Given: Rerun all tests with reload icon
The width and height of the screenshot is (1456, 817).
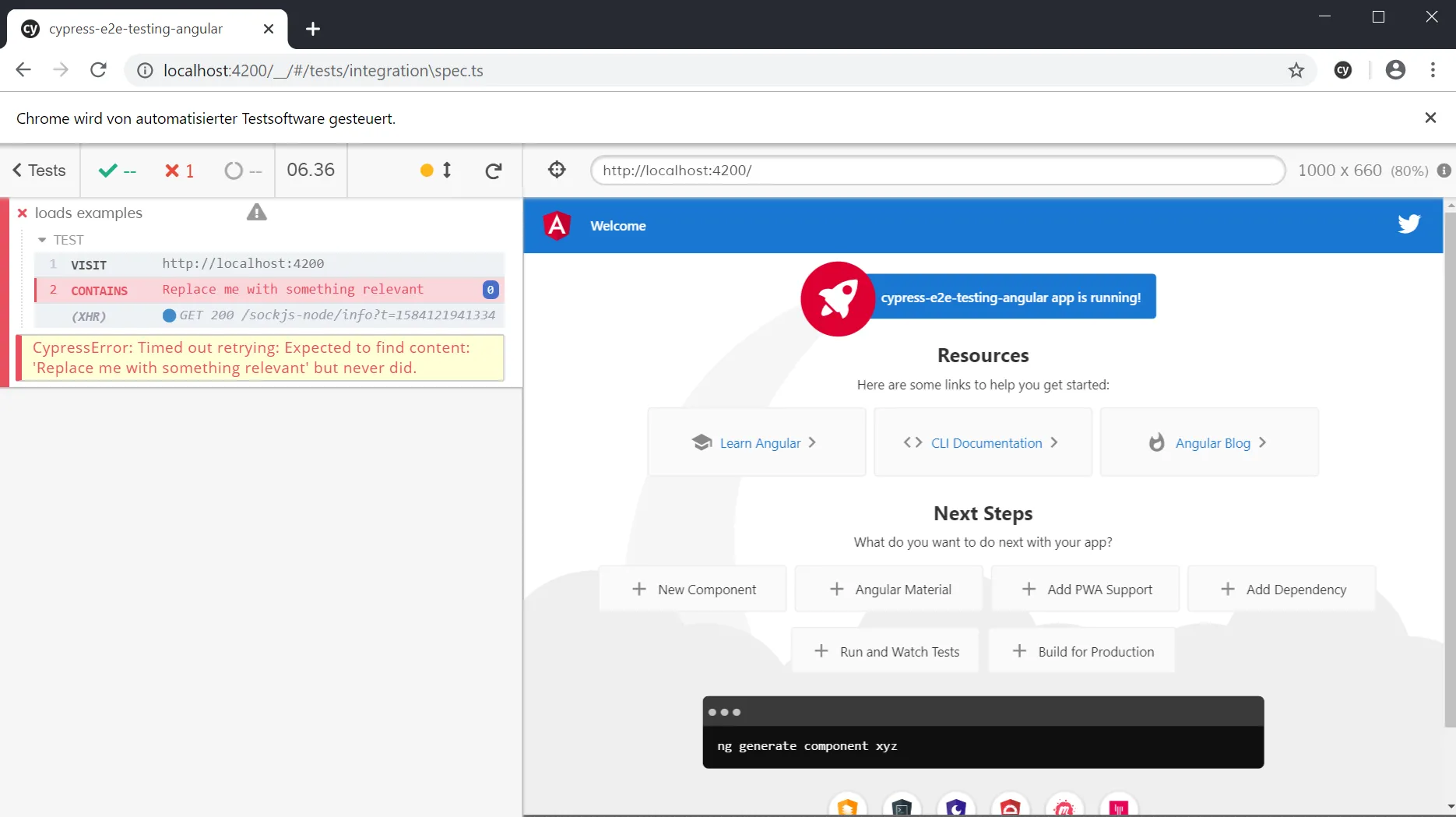Looking at the screenshot, I should (494, 171).
